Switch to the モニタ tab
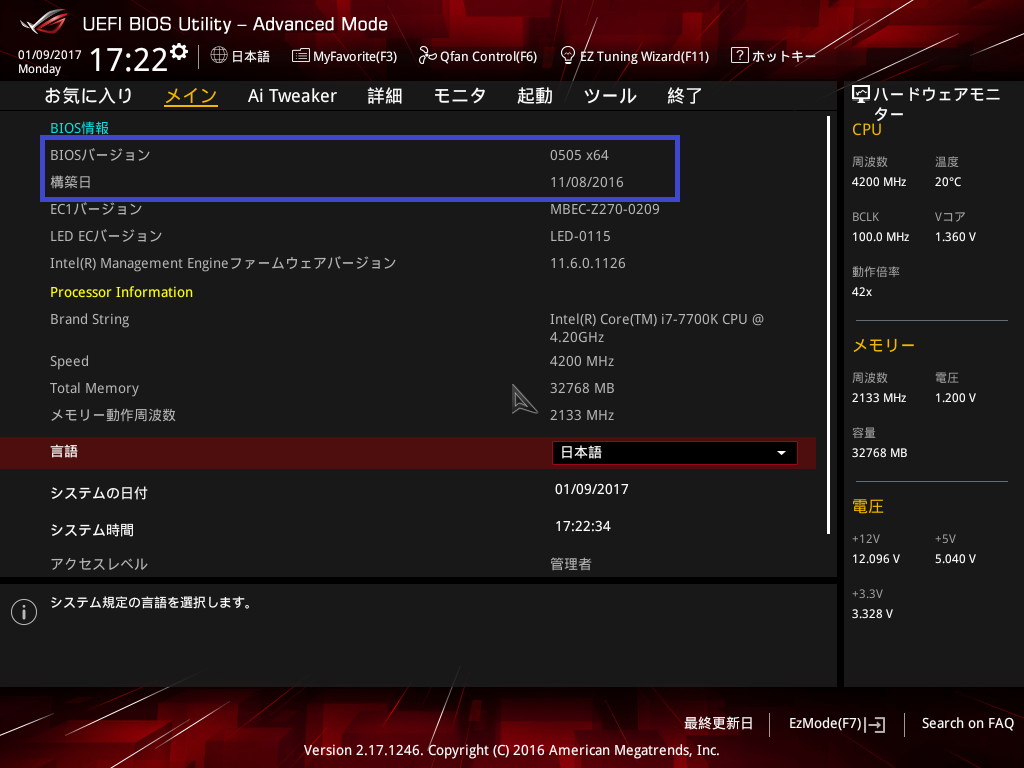Screen dimensions: 1024x768 pos(460,96)
